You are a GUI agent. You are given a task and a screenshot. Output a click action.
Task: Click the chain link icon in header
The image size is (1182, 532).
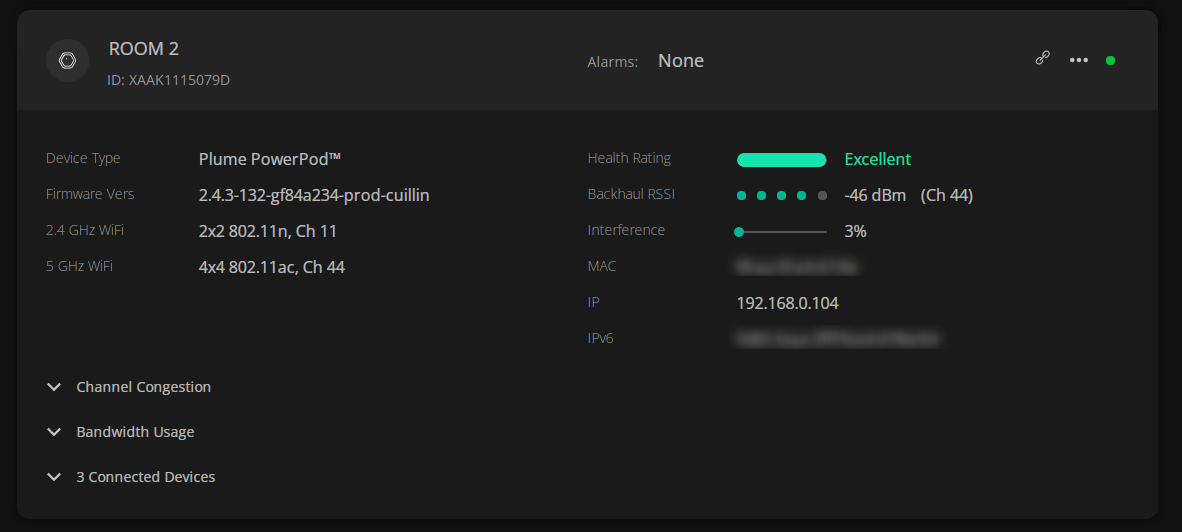[1042, 59]
